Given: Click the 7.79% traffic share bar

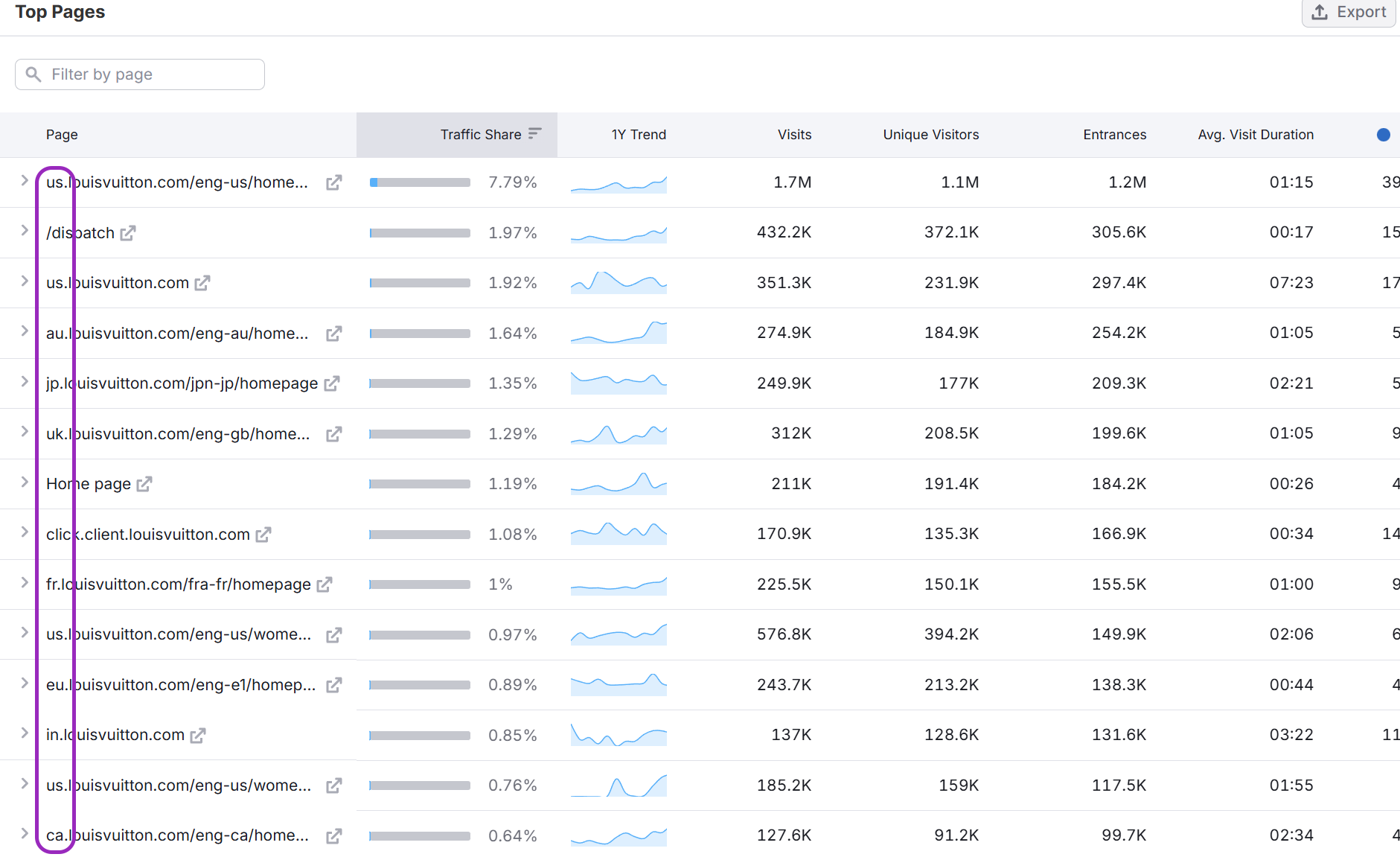Looking at the screenshot, I should pos(420,182).
